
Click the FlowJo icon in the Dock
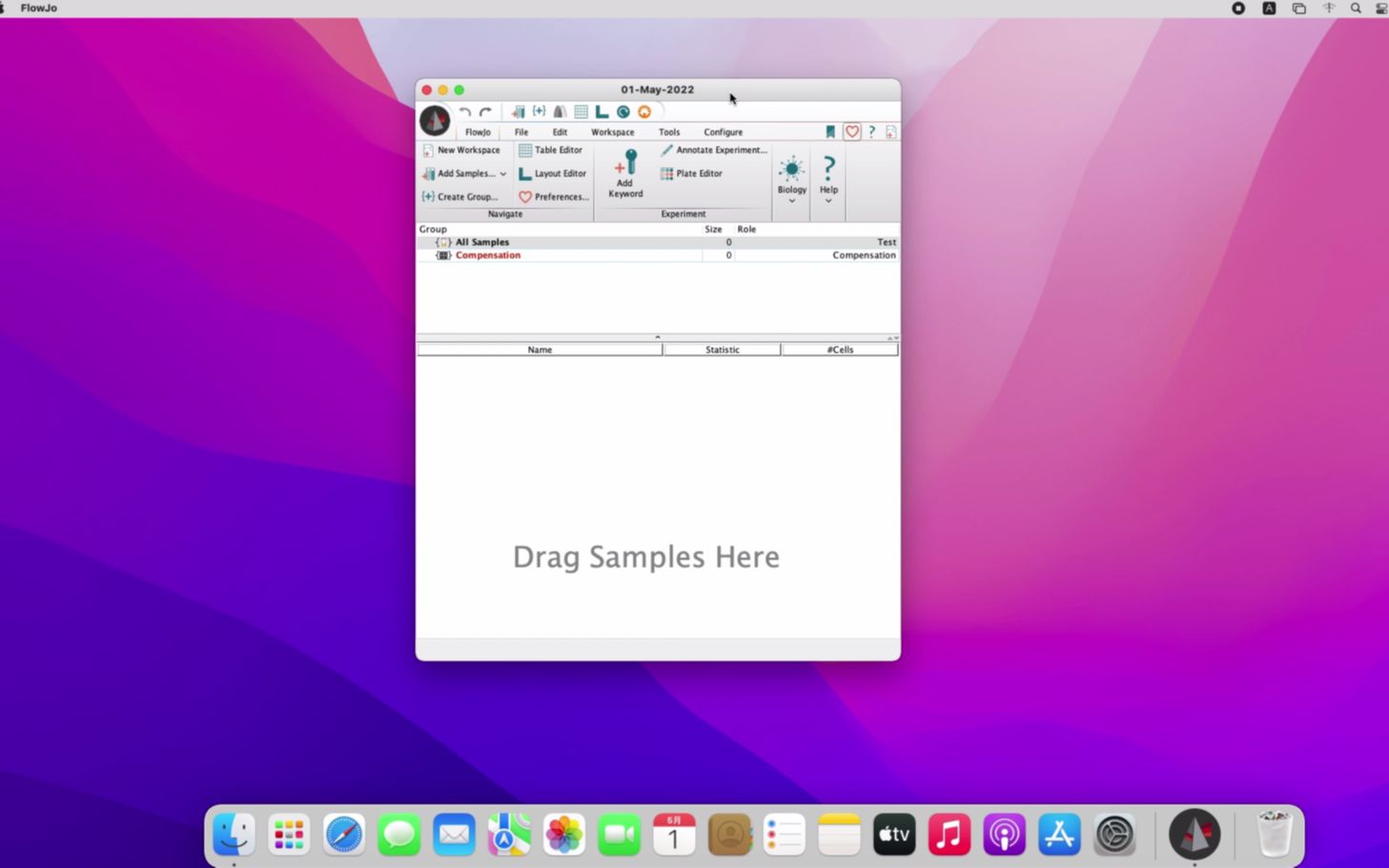tap(1195, 835)
